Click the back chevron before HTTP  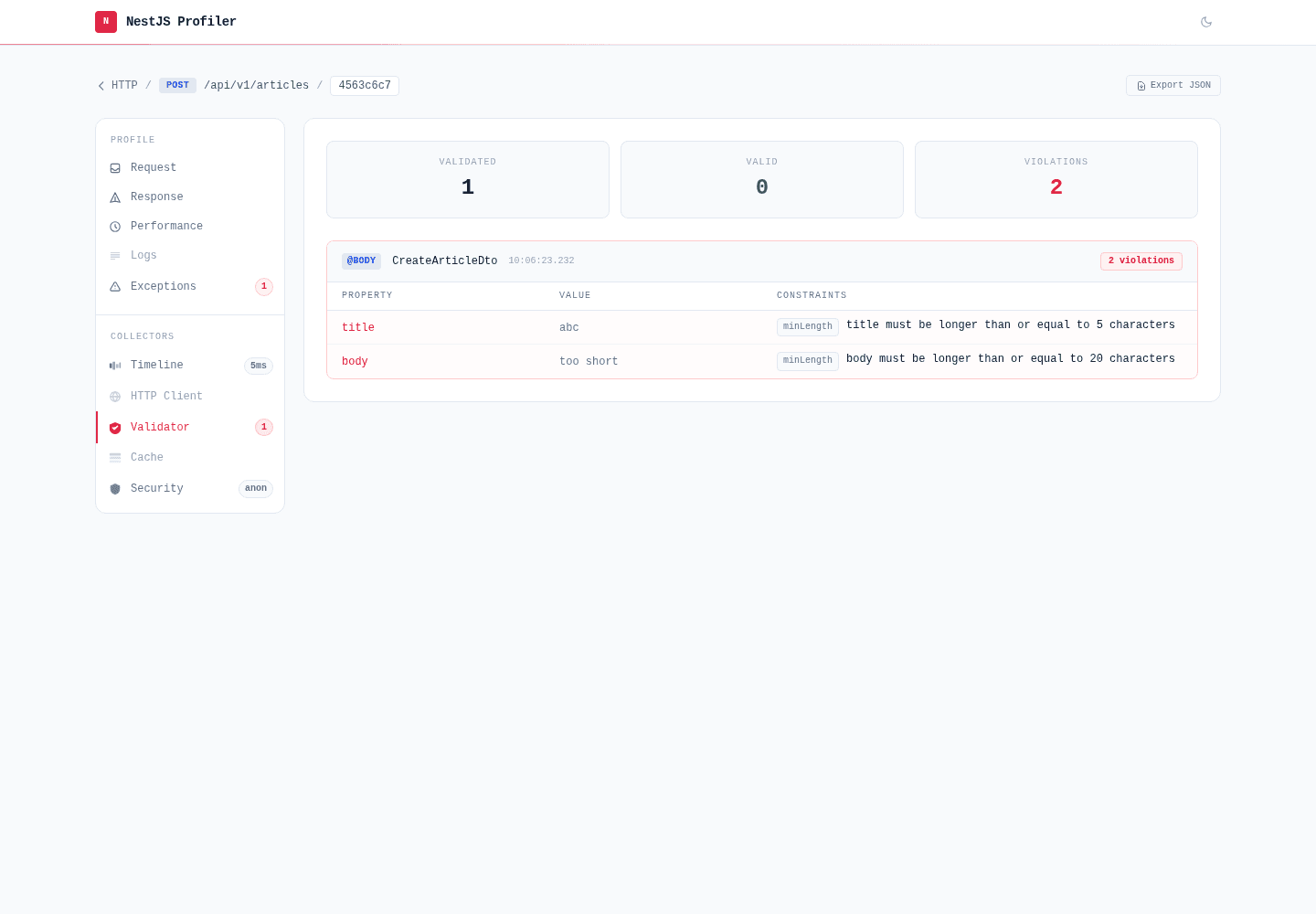click(x=101, y=86)
